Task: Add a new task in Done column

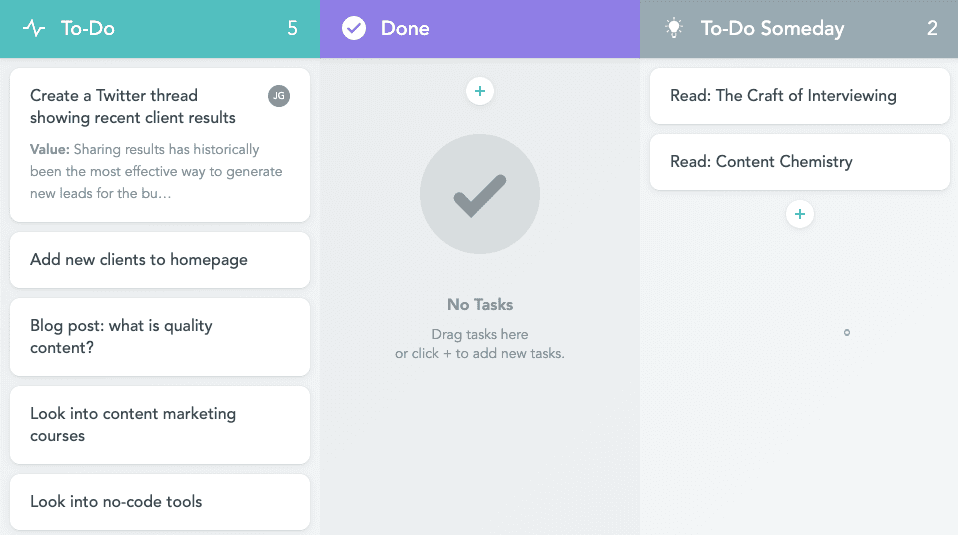Action: 480,91
